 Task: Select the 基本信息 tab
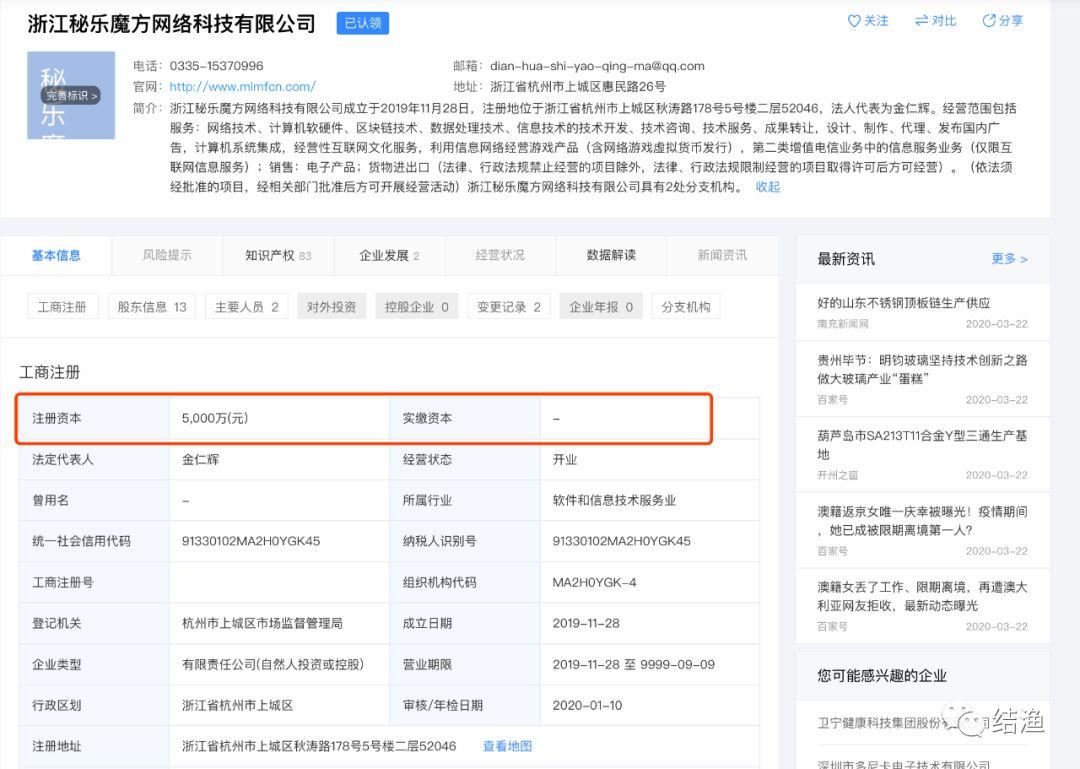56,255
